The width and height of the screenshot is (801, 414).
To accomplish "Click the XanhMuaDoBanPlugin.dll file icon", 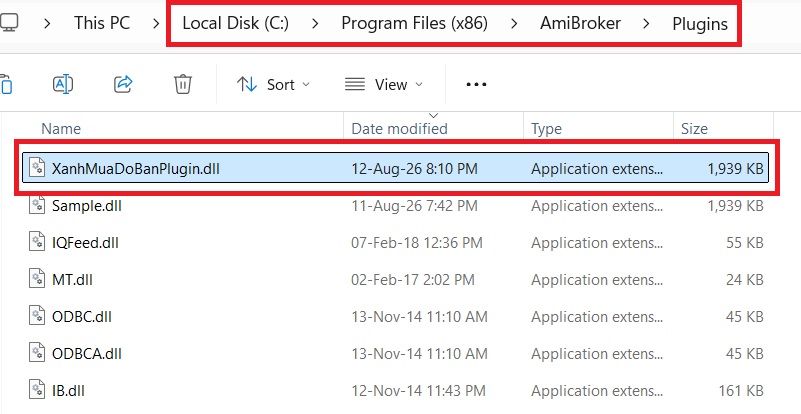I will click(37, 168).
